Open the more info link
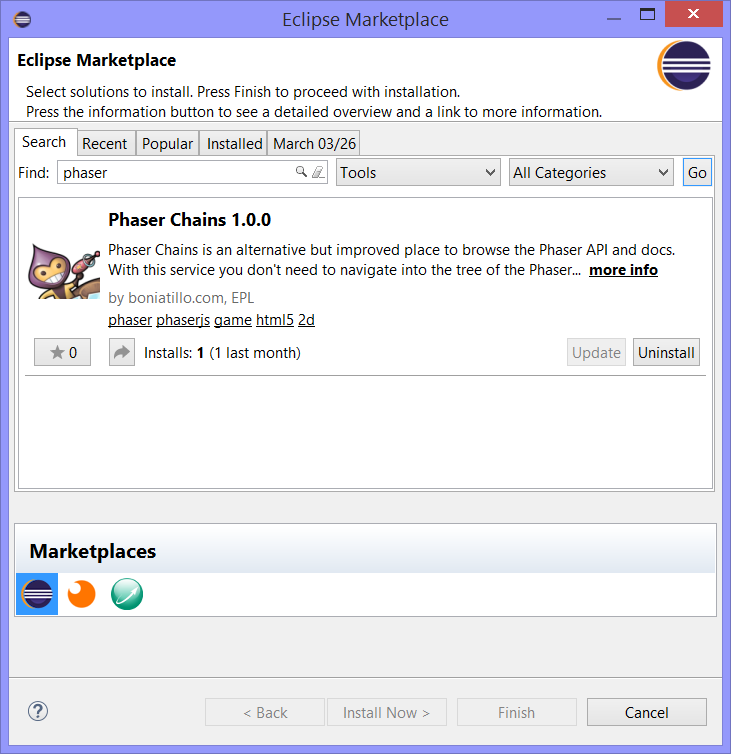Viewport: 731px width, 754px height. [623, 270]
